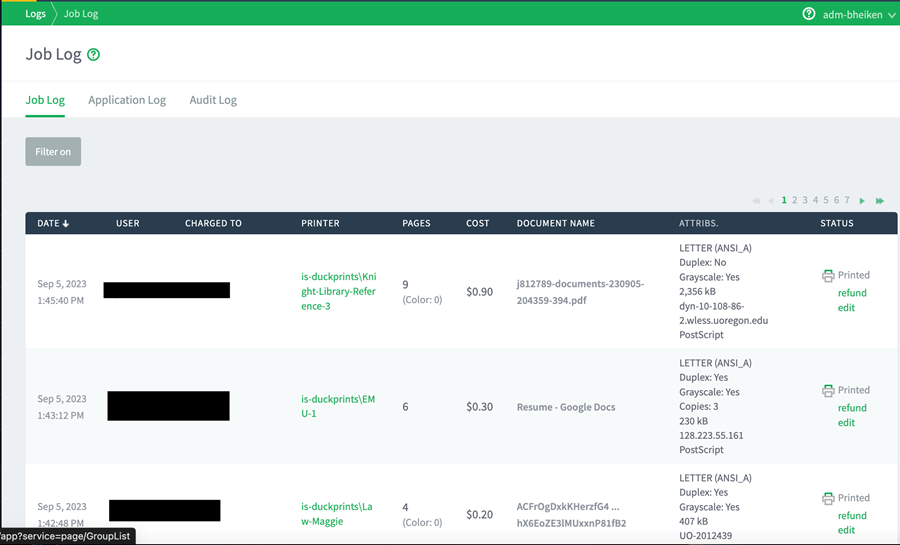Go to page 5 of results
The image size is (900, 545).
point(826,200)
